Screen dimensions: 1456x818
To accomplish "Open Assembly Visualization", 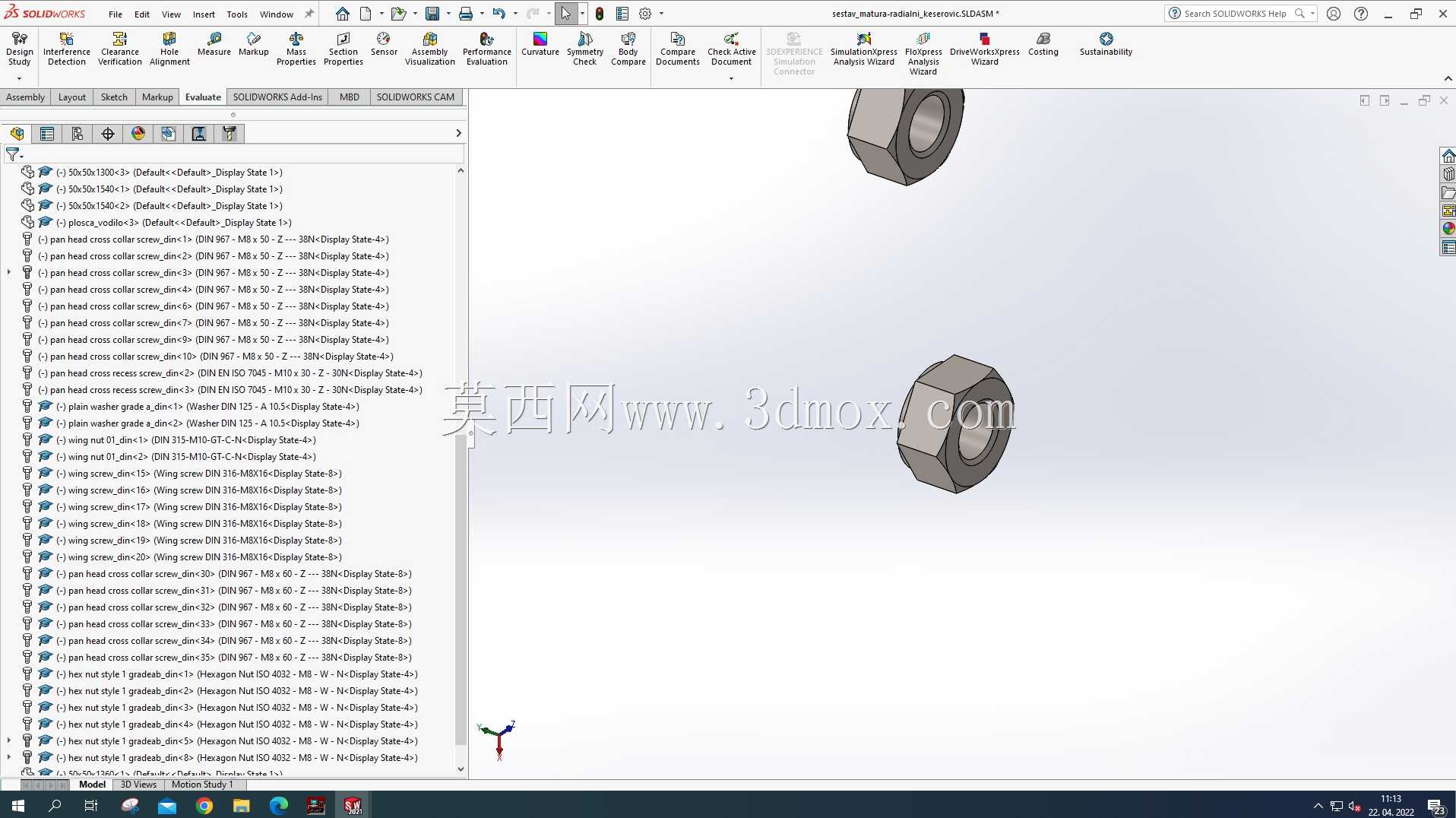I will [430, 49].
